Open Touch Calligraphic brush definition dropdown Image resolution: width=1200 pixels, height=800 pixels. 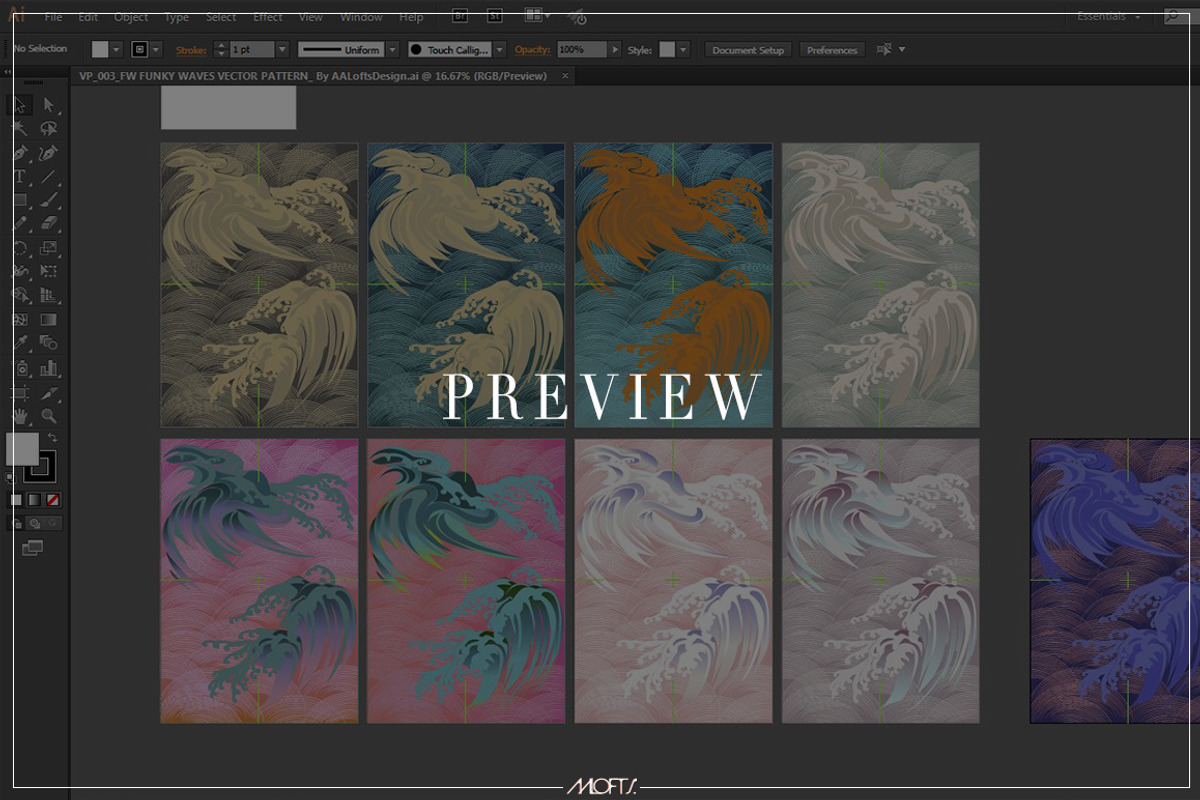pyautogui.click(x=500, y=49)
